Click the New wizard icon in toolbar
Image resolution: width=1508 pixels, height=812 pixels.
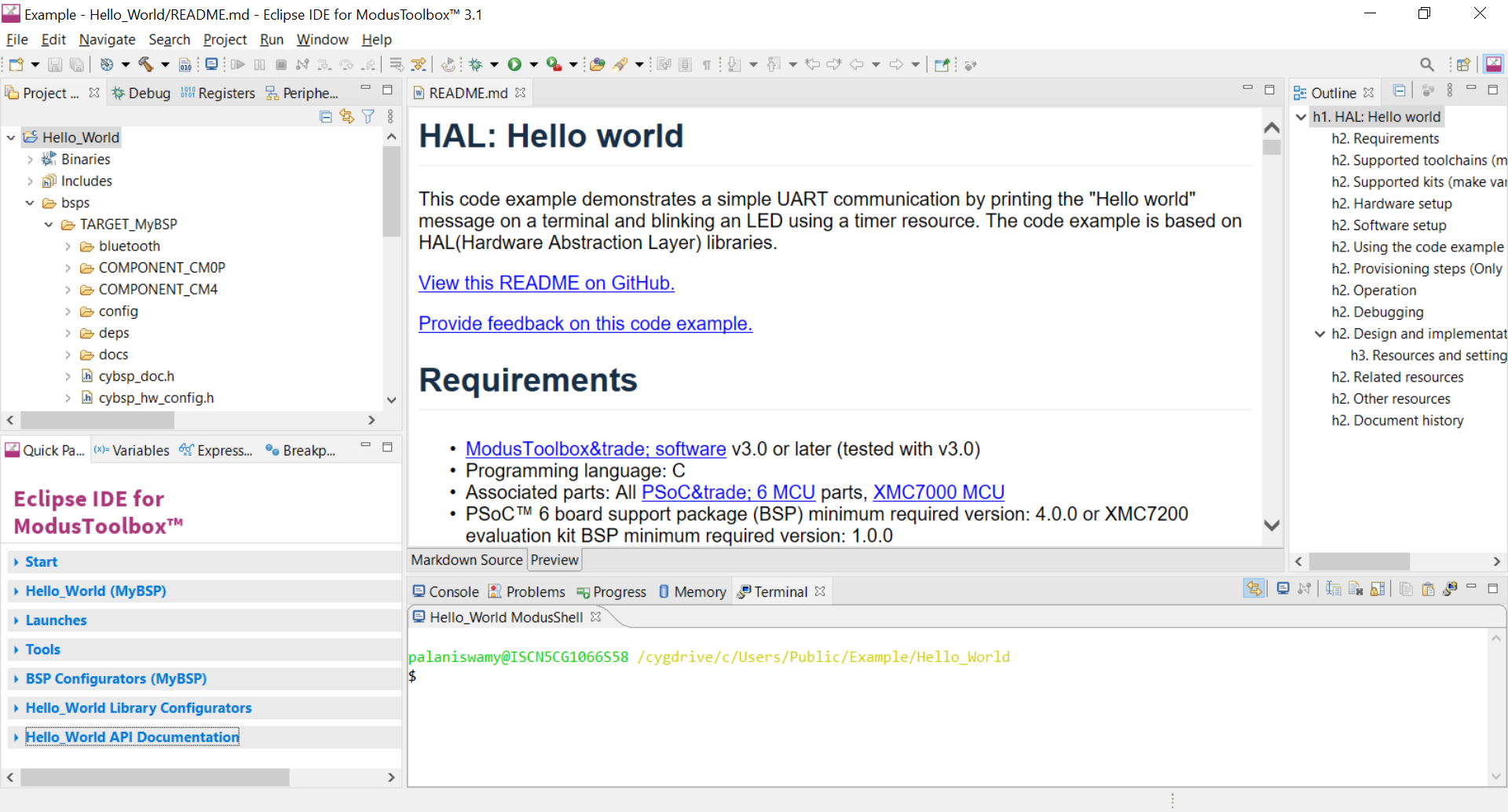point(16,64)
